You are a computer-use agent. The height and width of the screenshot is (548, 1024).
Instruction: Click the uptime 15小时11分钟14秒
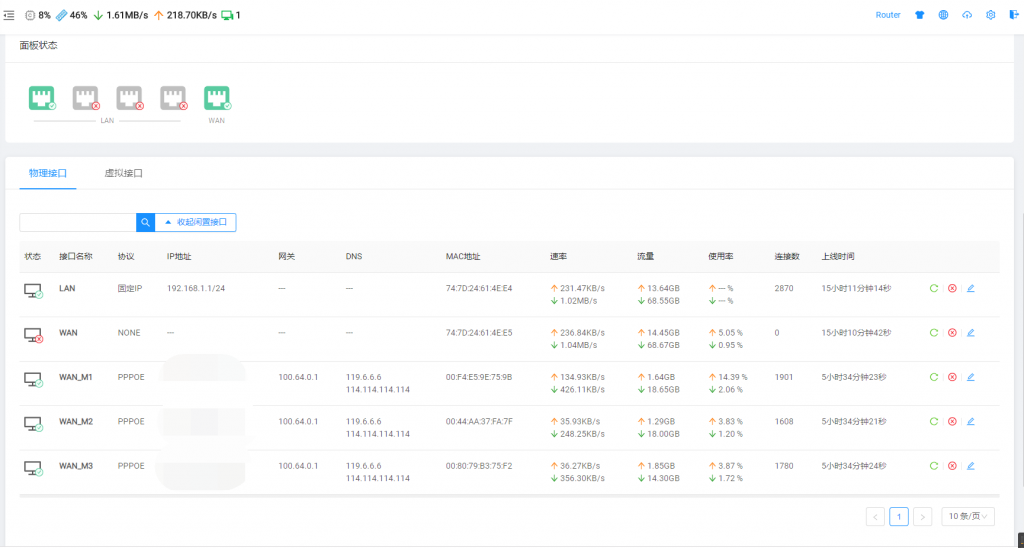[x=856, y=288]
